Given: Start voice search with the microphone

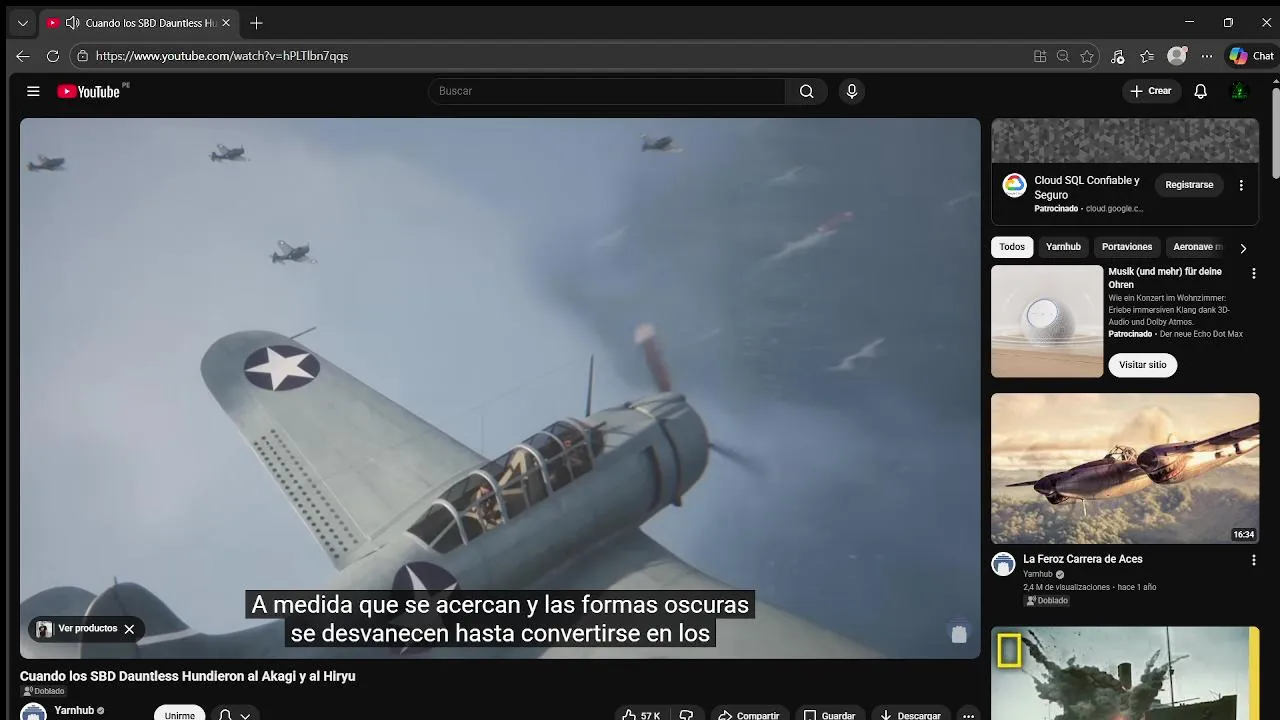Looking at the screenshot, I should pos(852,91).
